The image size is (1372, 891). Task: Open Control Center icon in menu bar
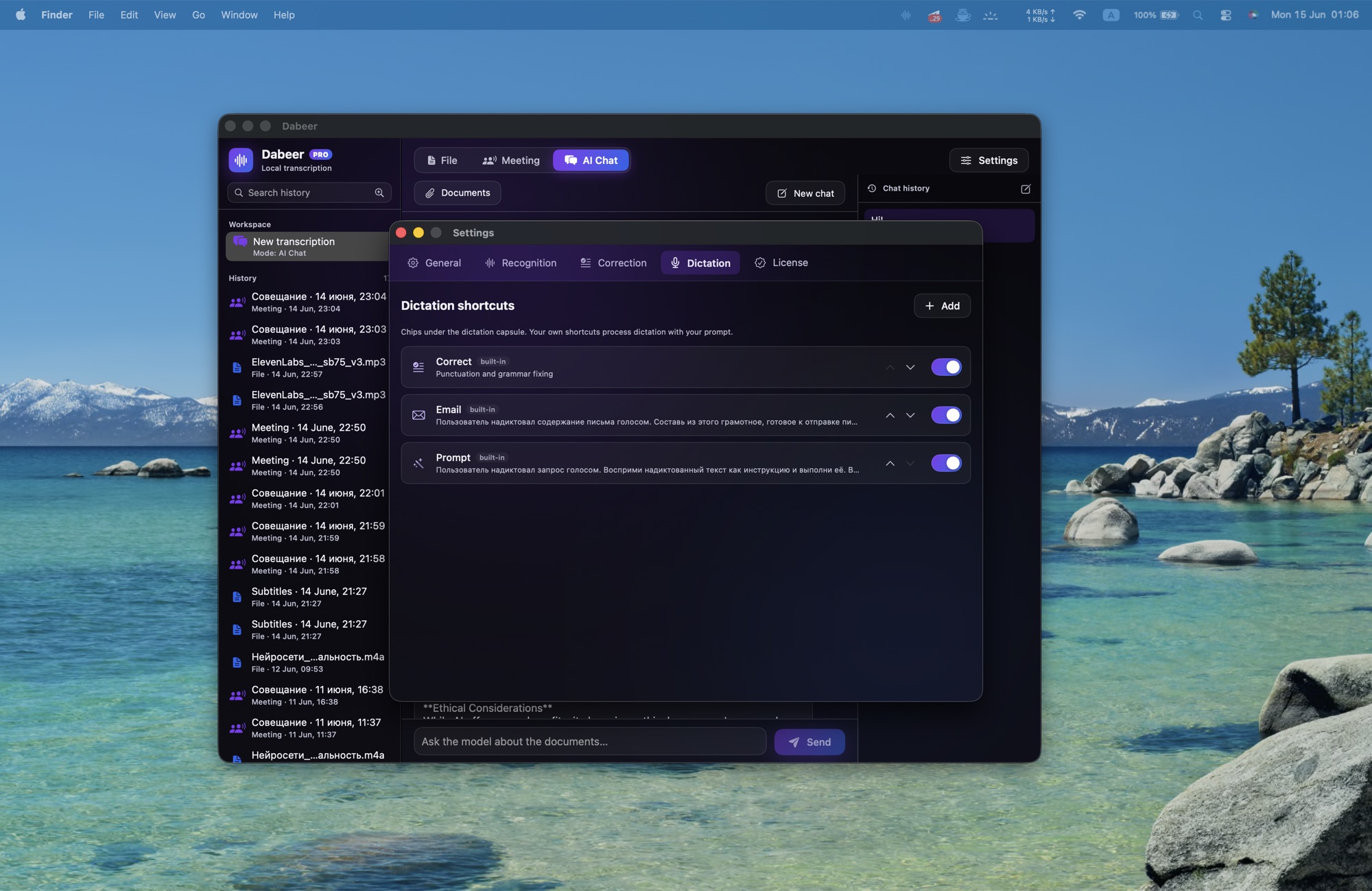pos(1225,14)
